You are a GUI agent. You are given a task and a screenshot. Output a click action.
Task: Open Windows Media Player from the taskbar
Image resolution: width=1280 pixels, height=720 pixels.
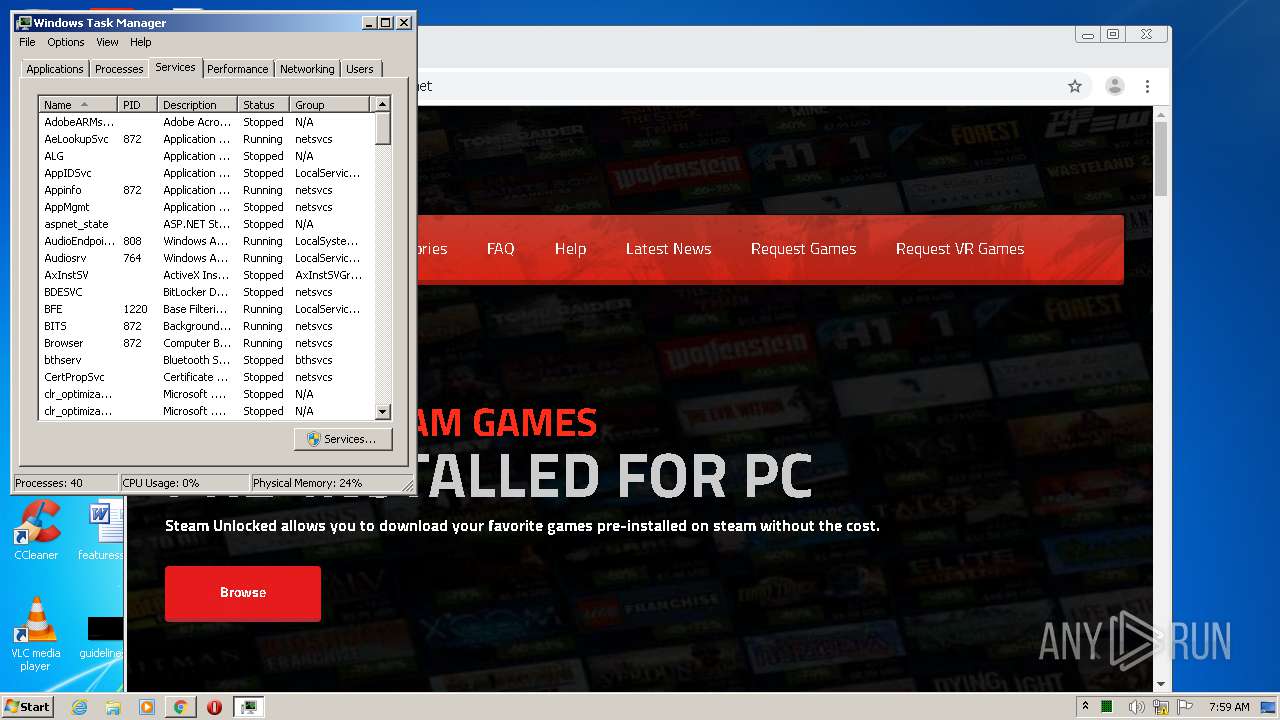(x=147, y=707)
